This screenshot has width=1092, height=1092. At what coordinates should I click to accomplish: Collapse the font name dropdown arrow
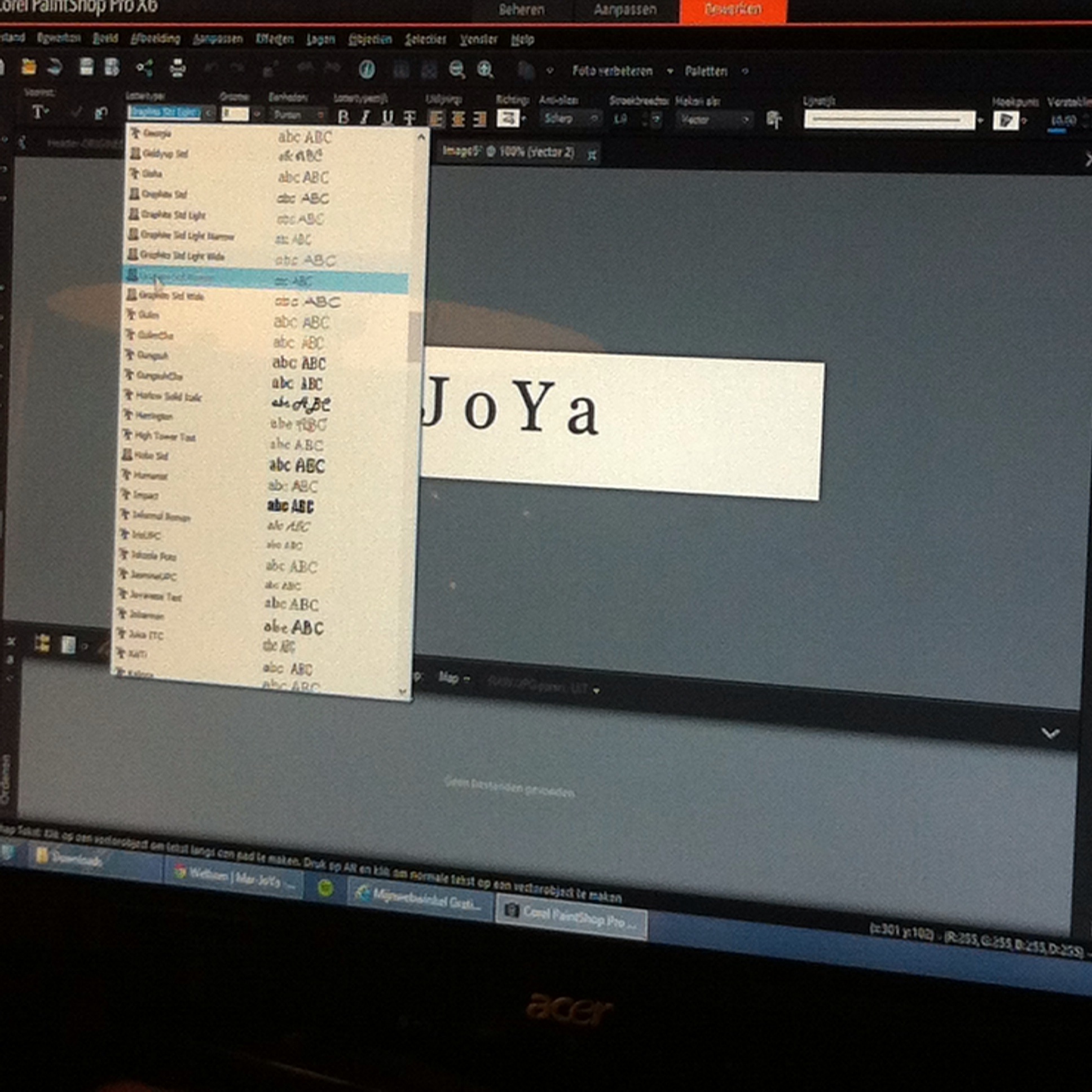tap(209, 113)
